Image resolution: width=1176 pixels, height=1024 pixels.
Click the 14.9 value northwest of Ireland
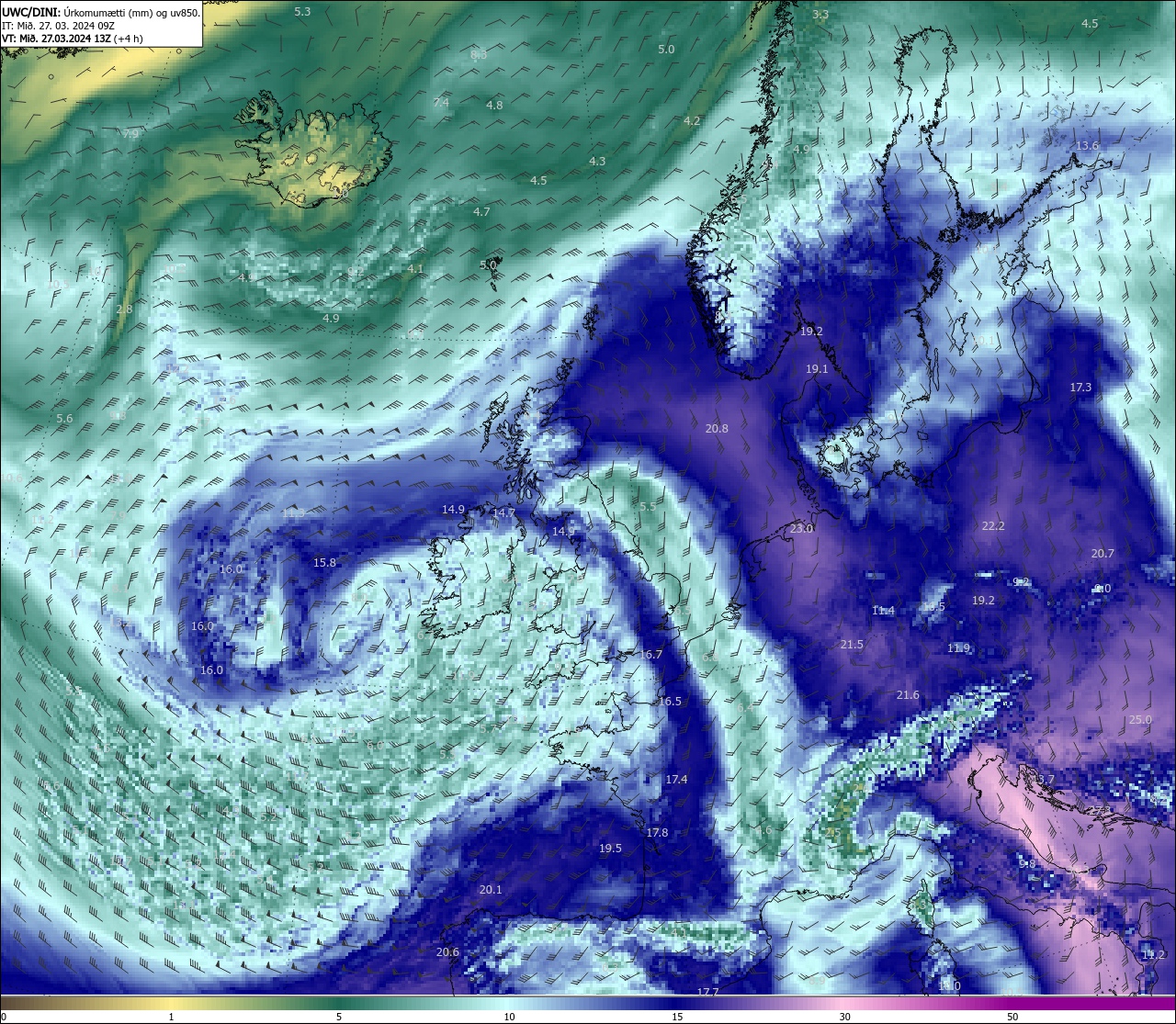453,510
